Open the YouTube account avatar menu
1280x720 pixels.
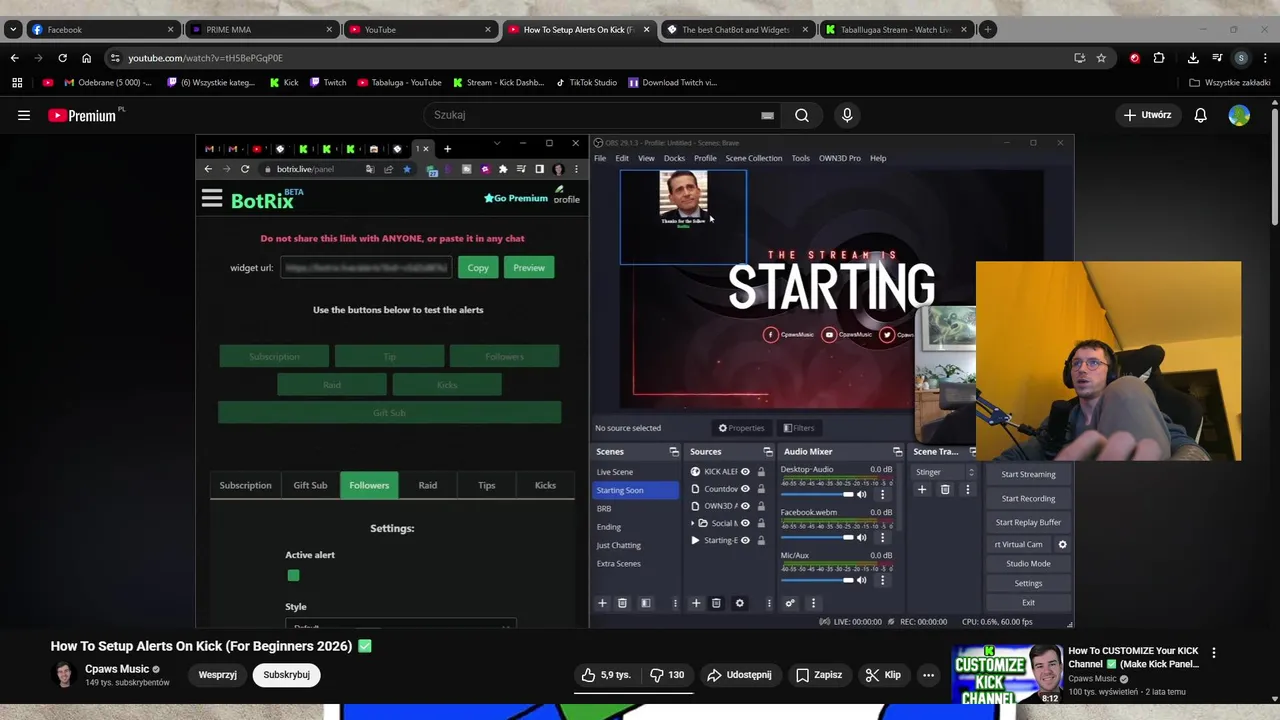pos(1239,115)
